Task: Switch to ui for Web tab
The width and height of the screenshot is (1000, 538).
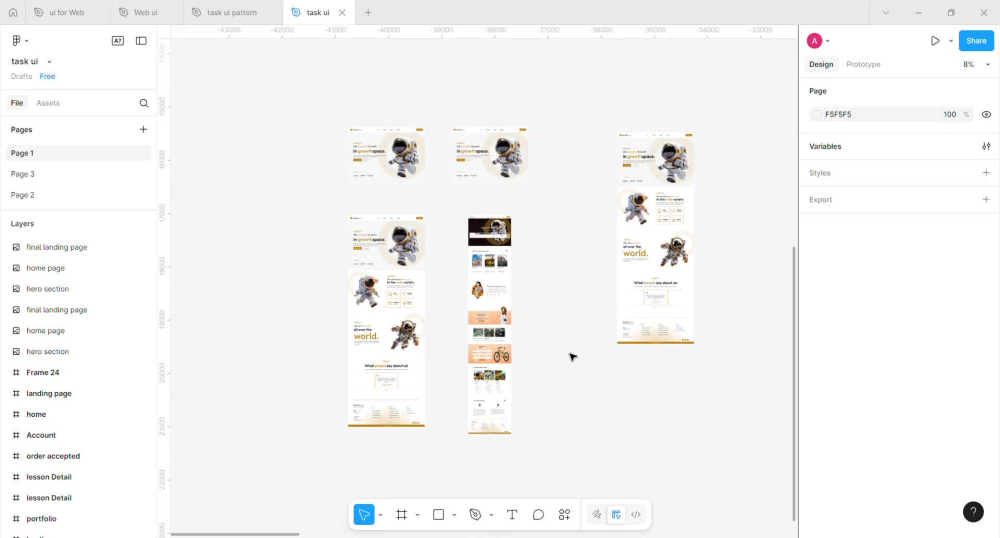Action: 66,12
